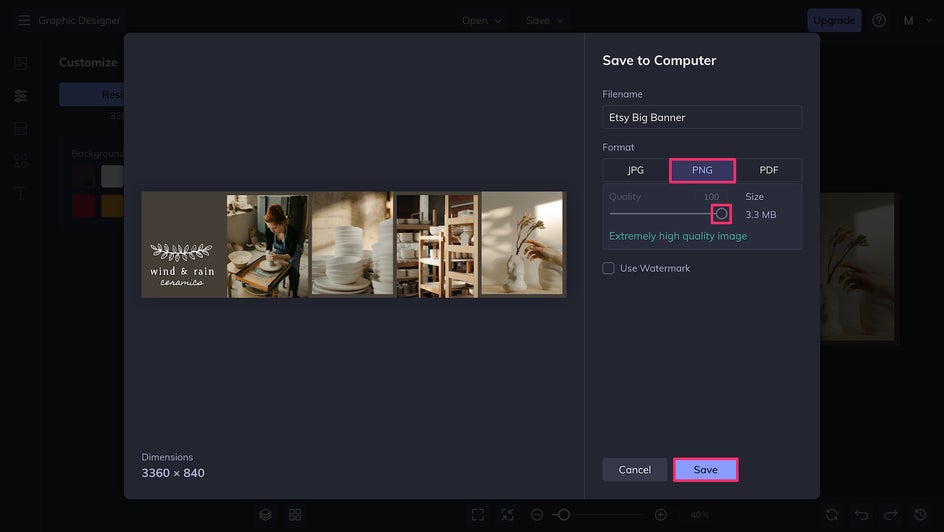Open the hamburger menu icon
Viewport: 944px width, 532px height.
23,20
